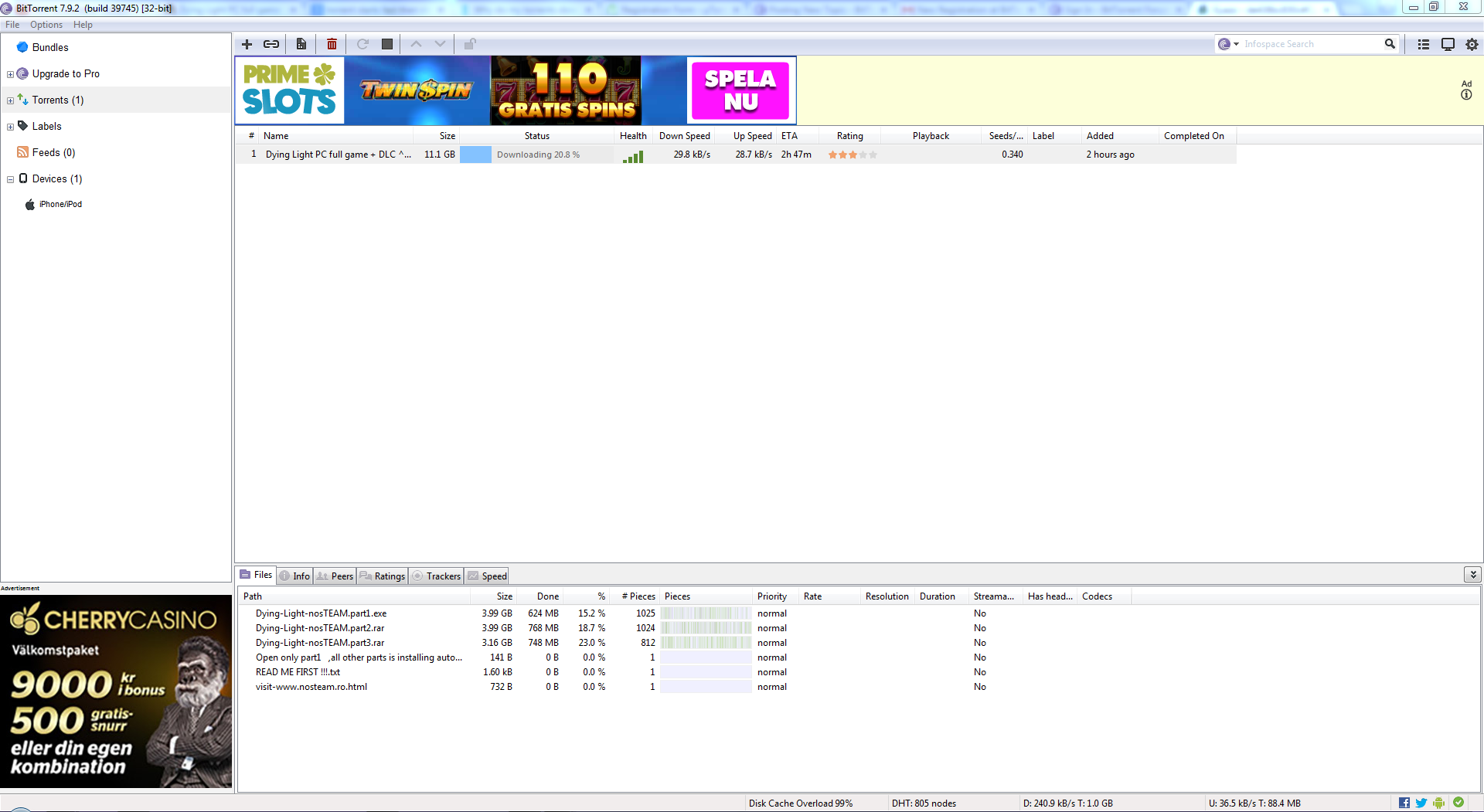Select file Dying-Light-nosTEAM.part2.rar
Viewport: 1484px width, 812px height.
(x=320, y=628)
